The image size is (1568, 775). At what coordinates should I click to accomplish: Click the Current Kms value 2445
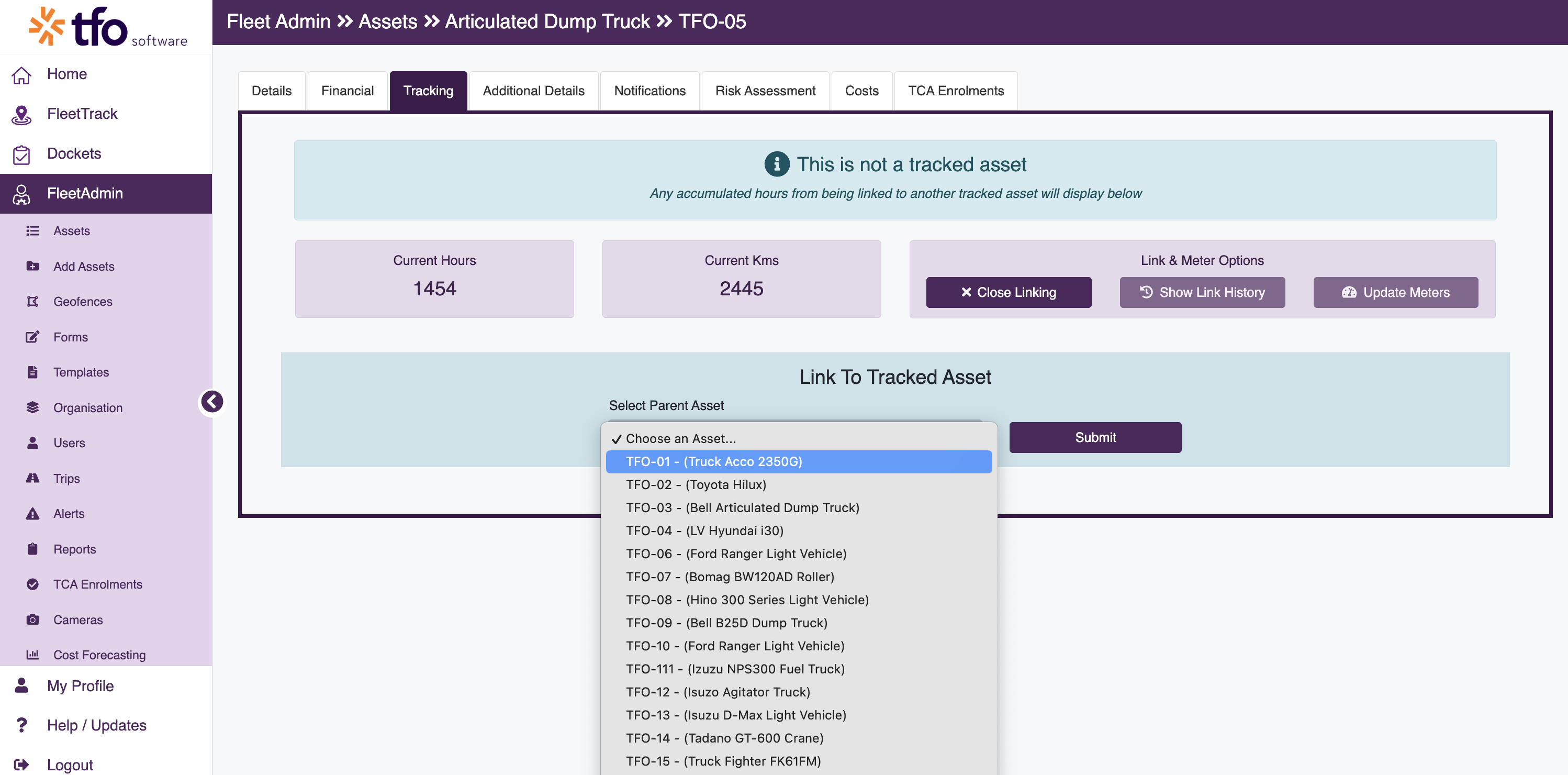click(742, 289)
